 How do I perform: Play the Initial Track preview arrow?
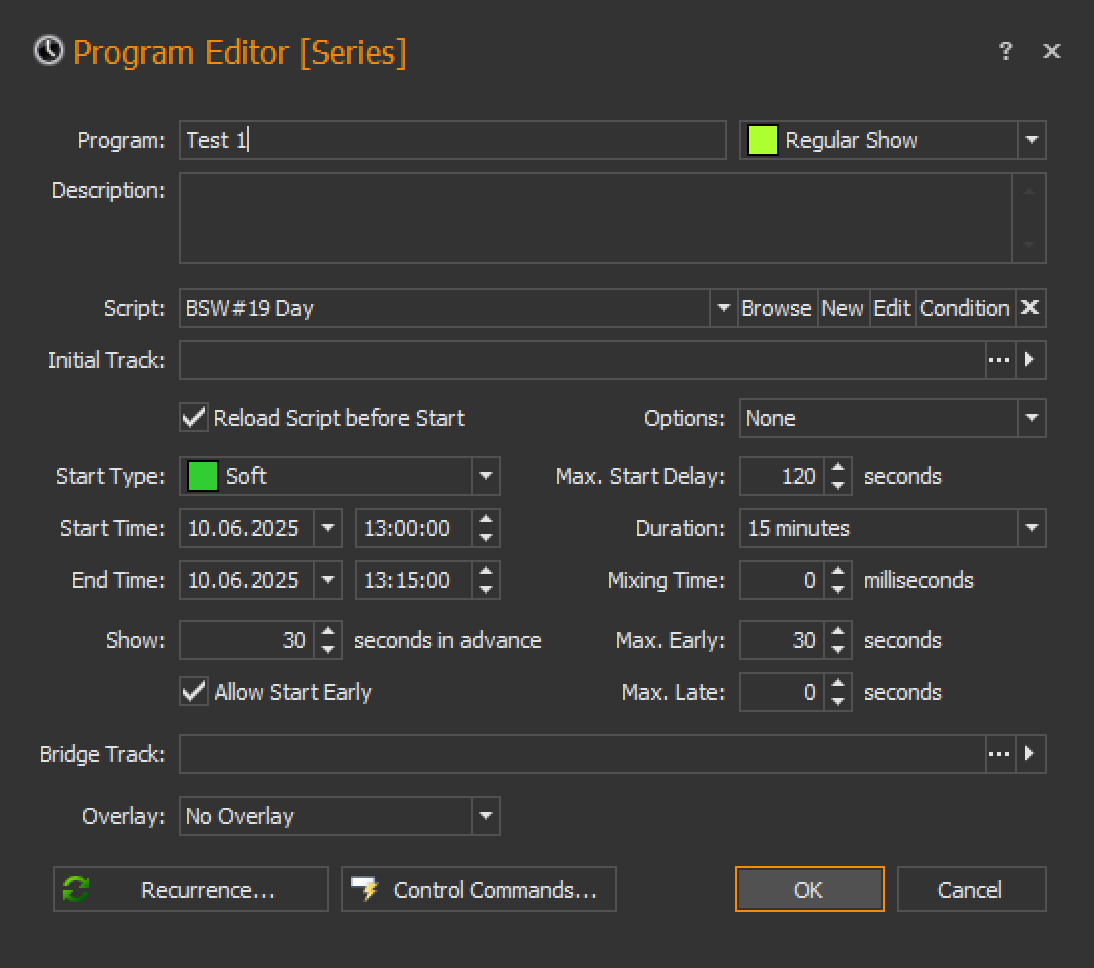click(x=1031, y=360)
